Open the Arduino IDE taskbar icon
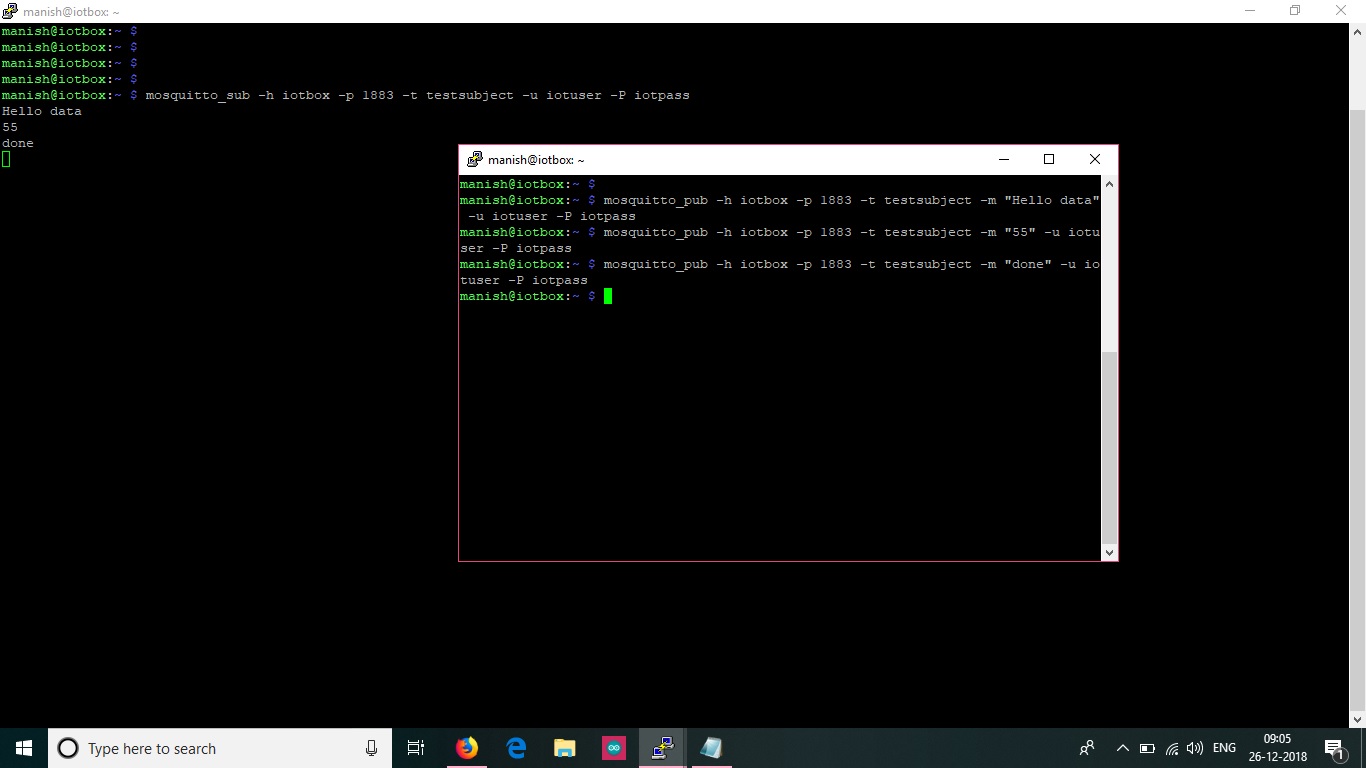This screenshot has width=1366, height=768. coord(614,748)
